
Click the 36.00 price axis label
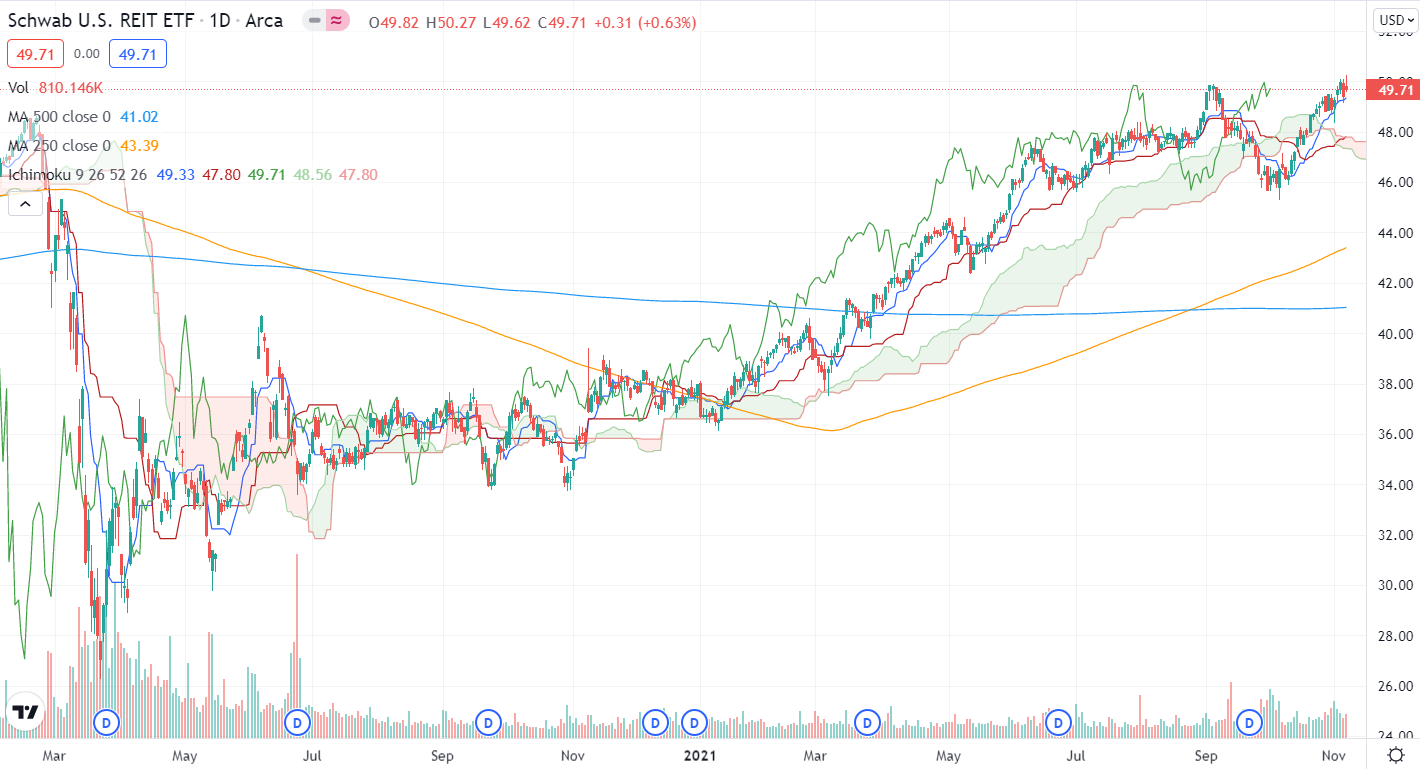point(1394,435)
